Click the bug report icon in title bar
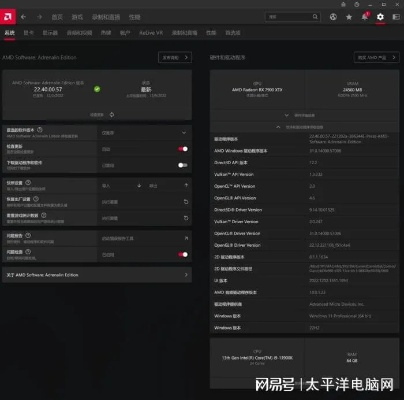 pos(343,5)
